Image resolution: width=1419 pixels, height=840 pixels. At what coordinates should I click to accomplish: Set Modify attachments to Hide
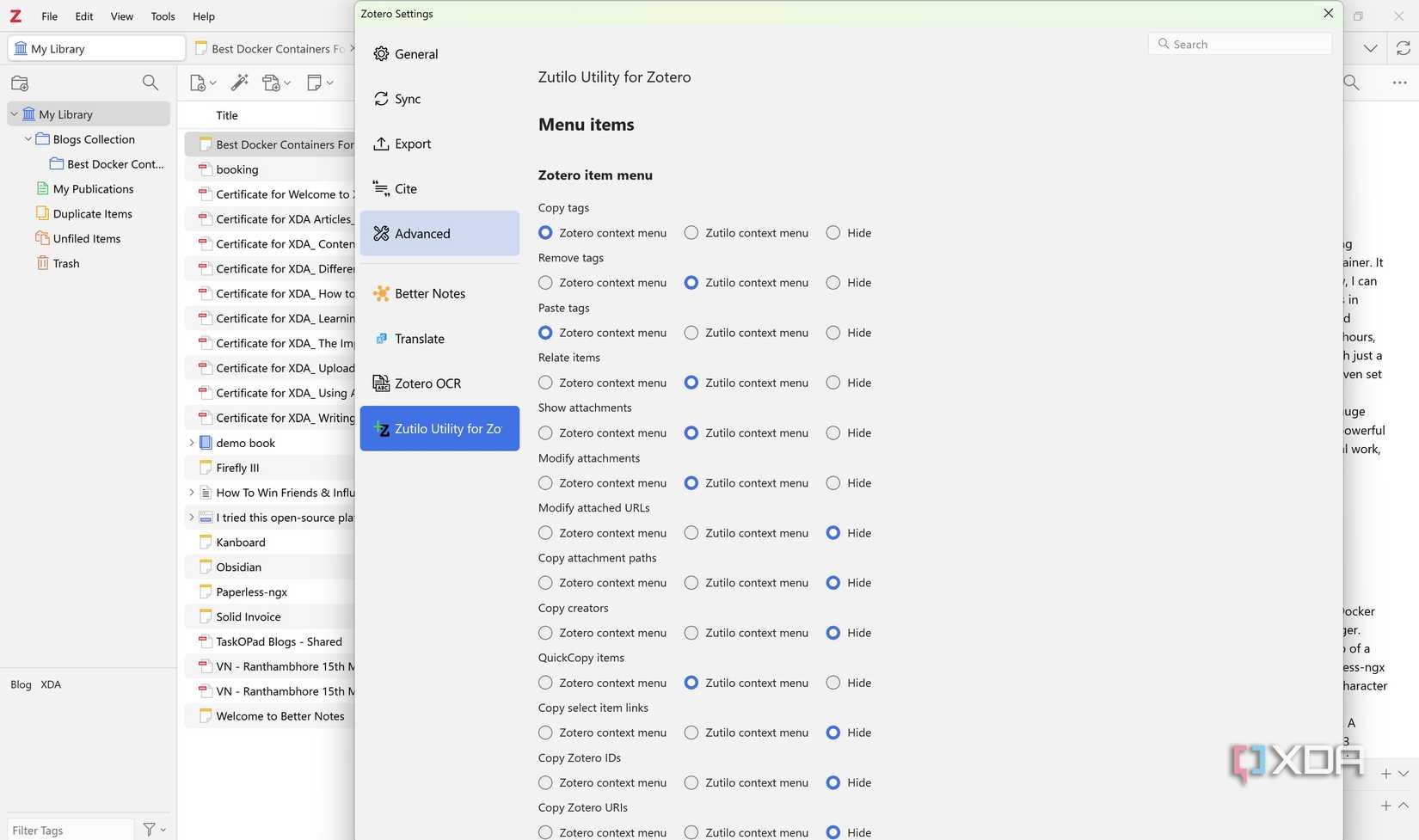pos(833,483)
